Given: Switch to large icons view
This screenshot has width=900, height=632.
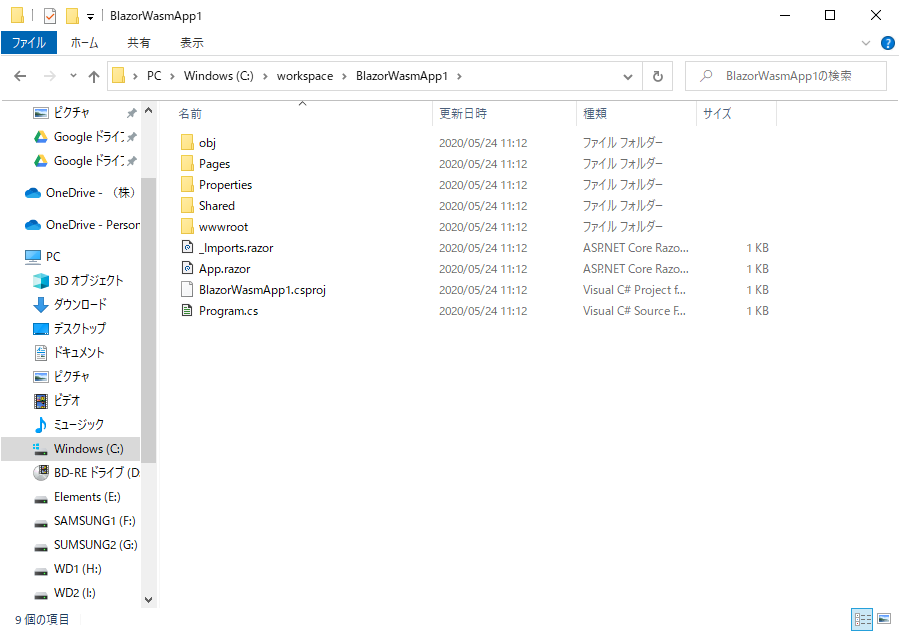Looking at the screenshot, I should 885,619.
